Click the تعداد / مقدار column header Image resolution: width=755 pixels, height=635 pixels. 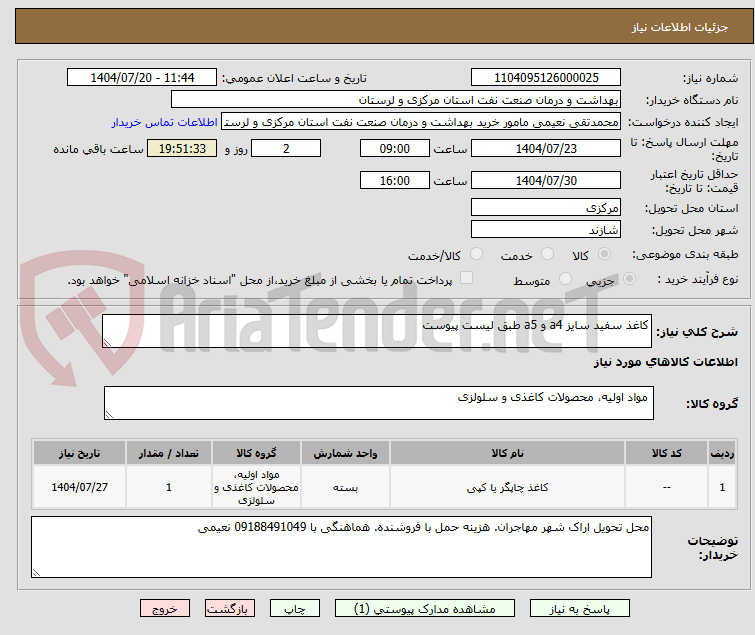169,453
